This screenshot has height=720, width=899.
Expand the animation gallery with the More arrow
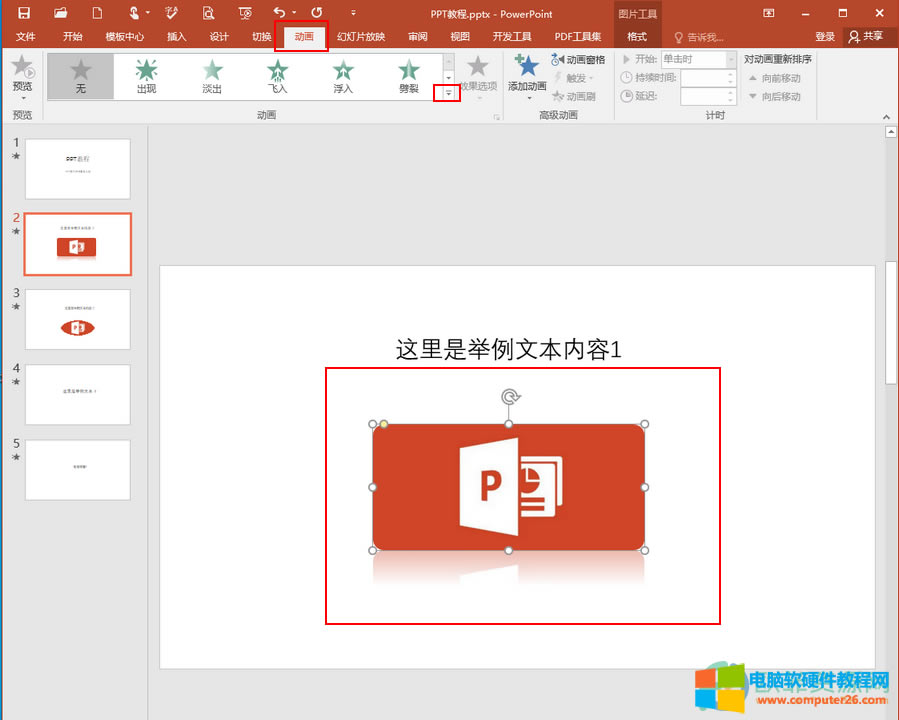point(446,93)
